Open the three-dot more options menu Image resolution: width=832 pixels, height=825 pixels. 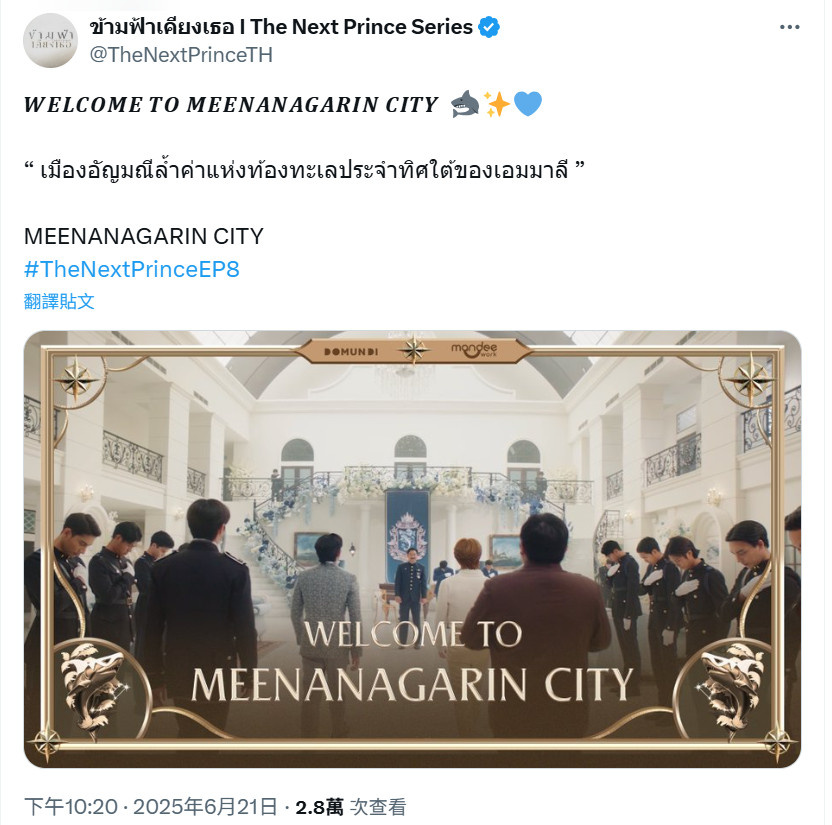click(789, 27)
